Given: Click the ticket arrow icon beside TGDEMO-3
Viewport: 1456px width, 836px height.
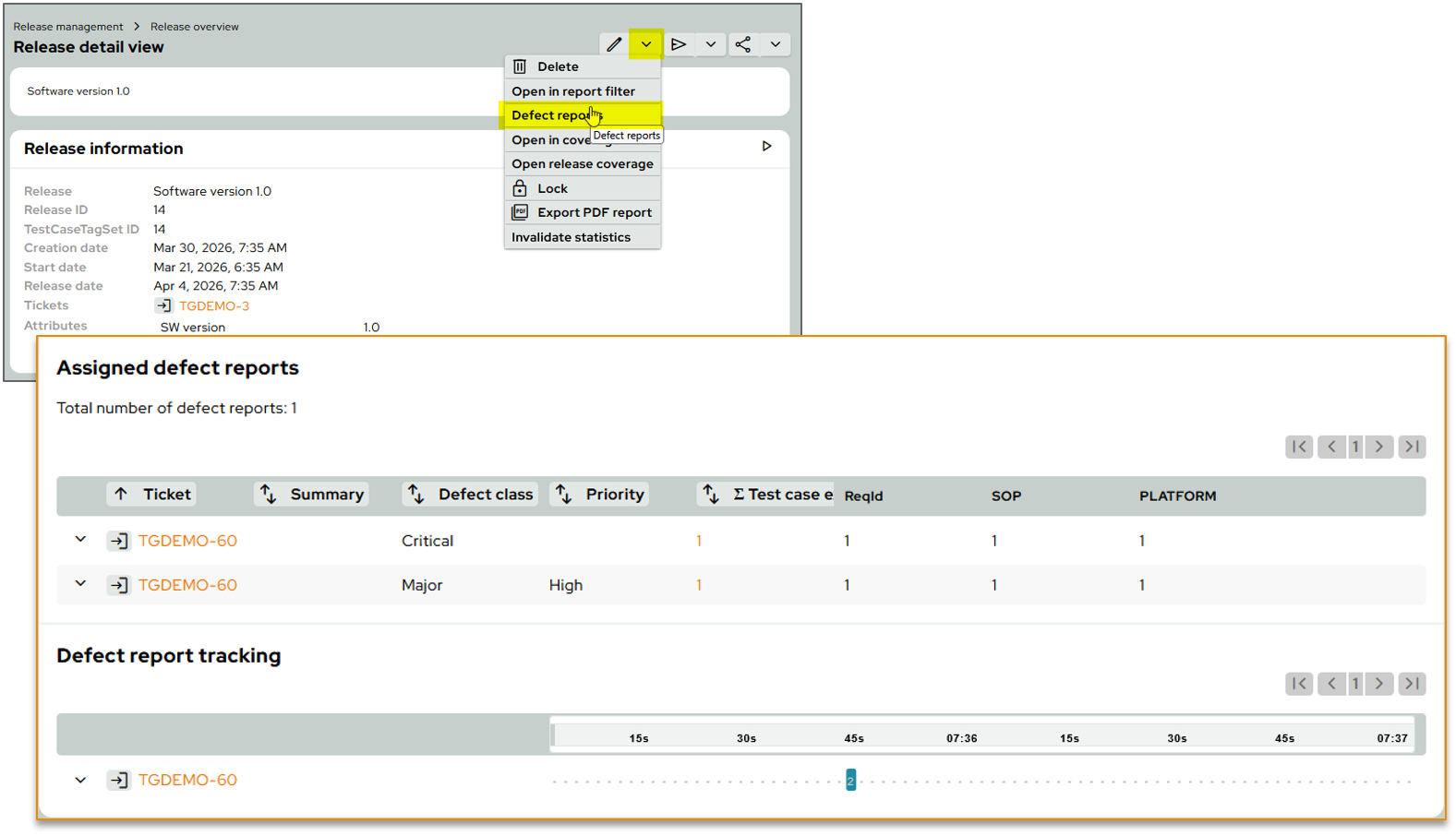Looking at the screenshot, I should [x=163, y=305].
